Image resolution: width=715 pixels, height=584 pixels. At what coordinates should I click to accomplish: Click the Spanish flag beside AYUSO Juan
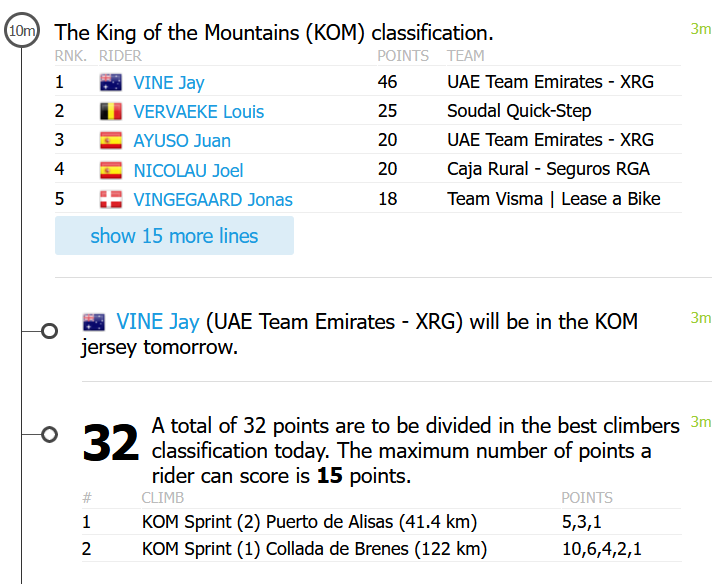[x=110, y=141]
